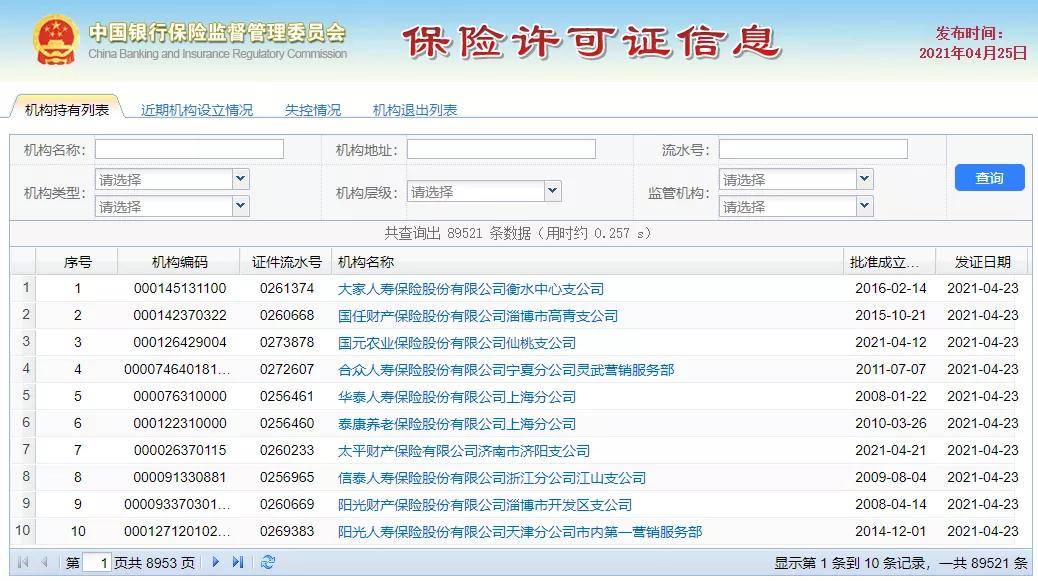Image resolution: width=1038 pixels, height=581 pixels.
Task: Open 太平财产保险有限公司济南市济阳支公司 link
Action: coord(463,451)
